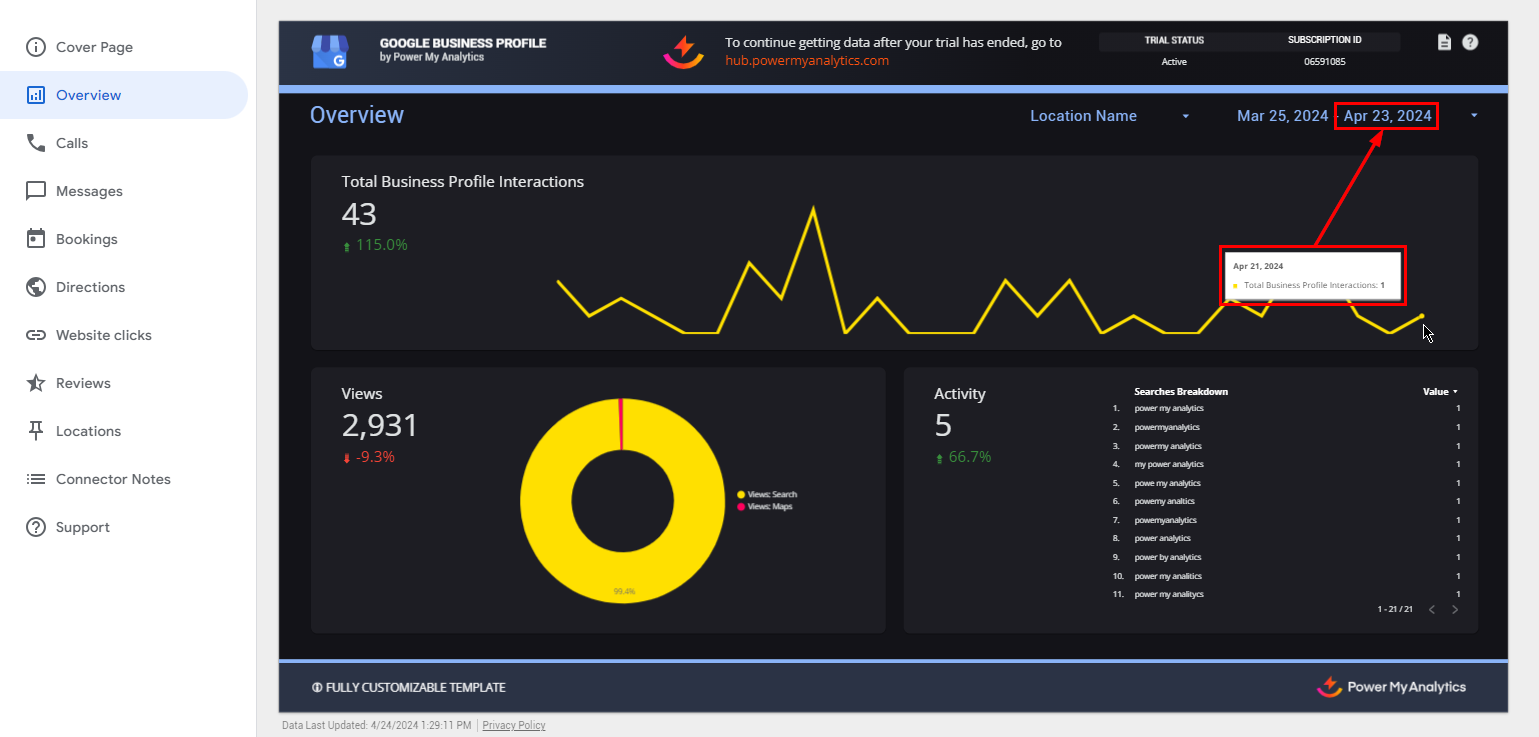
Task: Click the Messages chat bubble icon
Action: coord(36,191)
